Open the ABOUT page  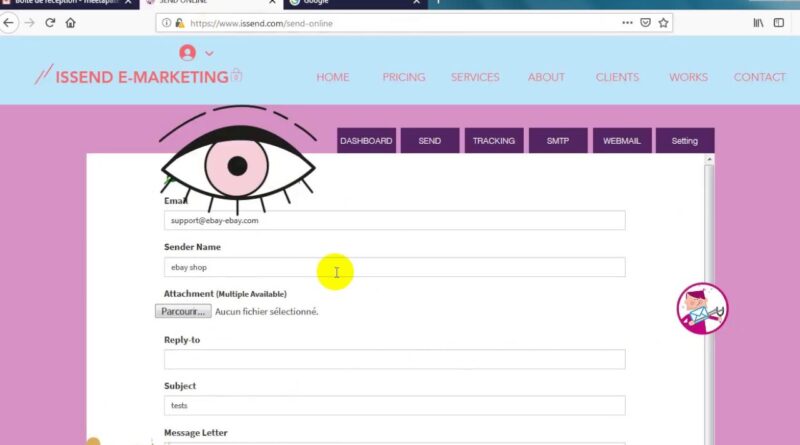pyautogui.click(x=546, y=77)
